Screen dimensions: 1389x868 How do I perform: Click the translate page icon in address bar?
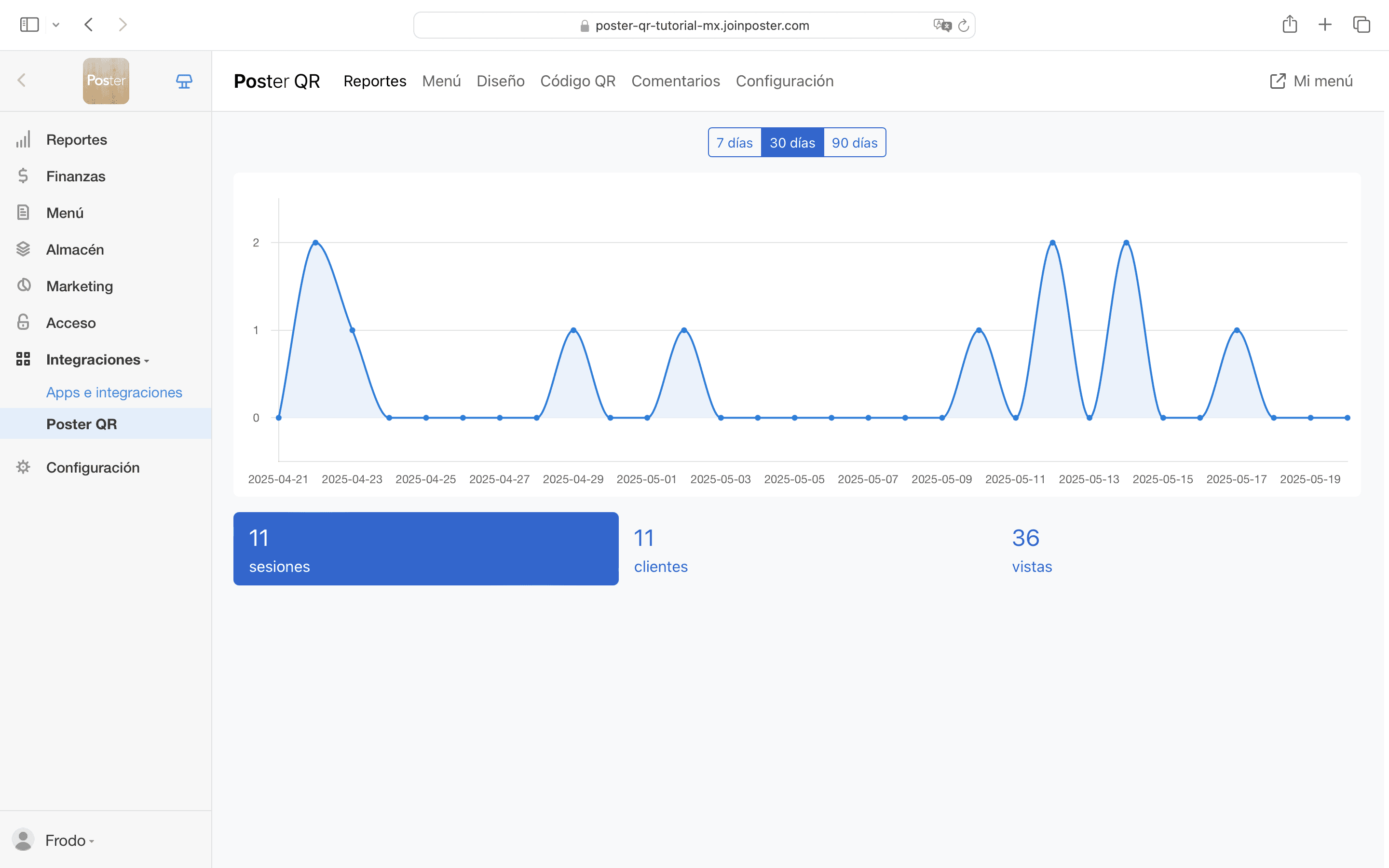(942, 25)
